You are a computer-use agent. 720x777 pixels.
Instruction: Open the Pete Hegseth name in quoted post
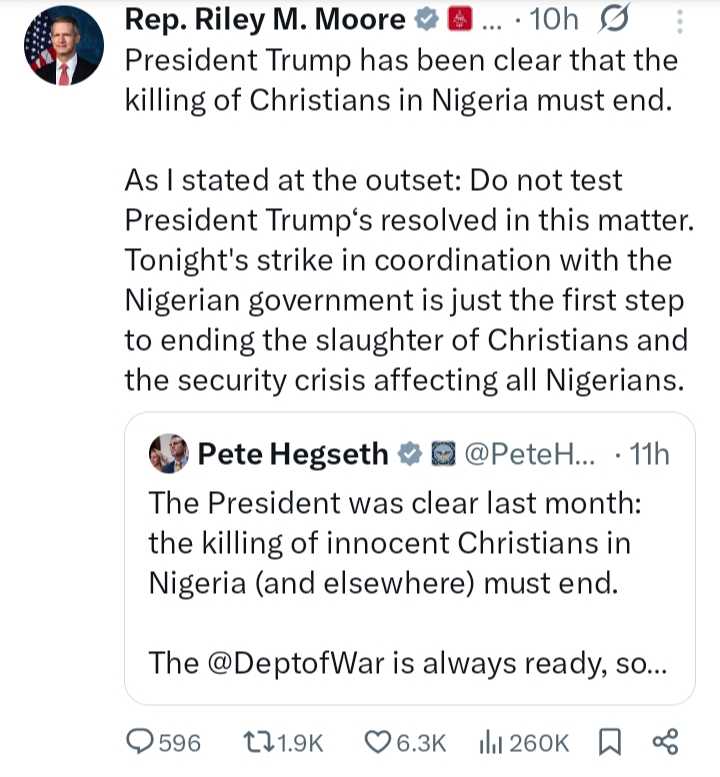click(292, 454)
